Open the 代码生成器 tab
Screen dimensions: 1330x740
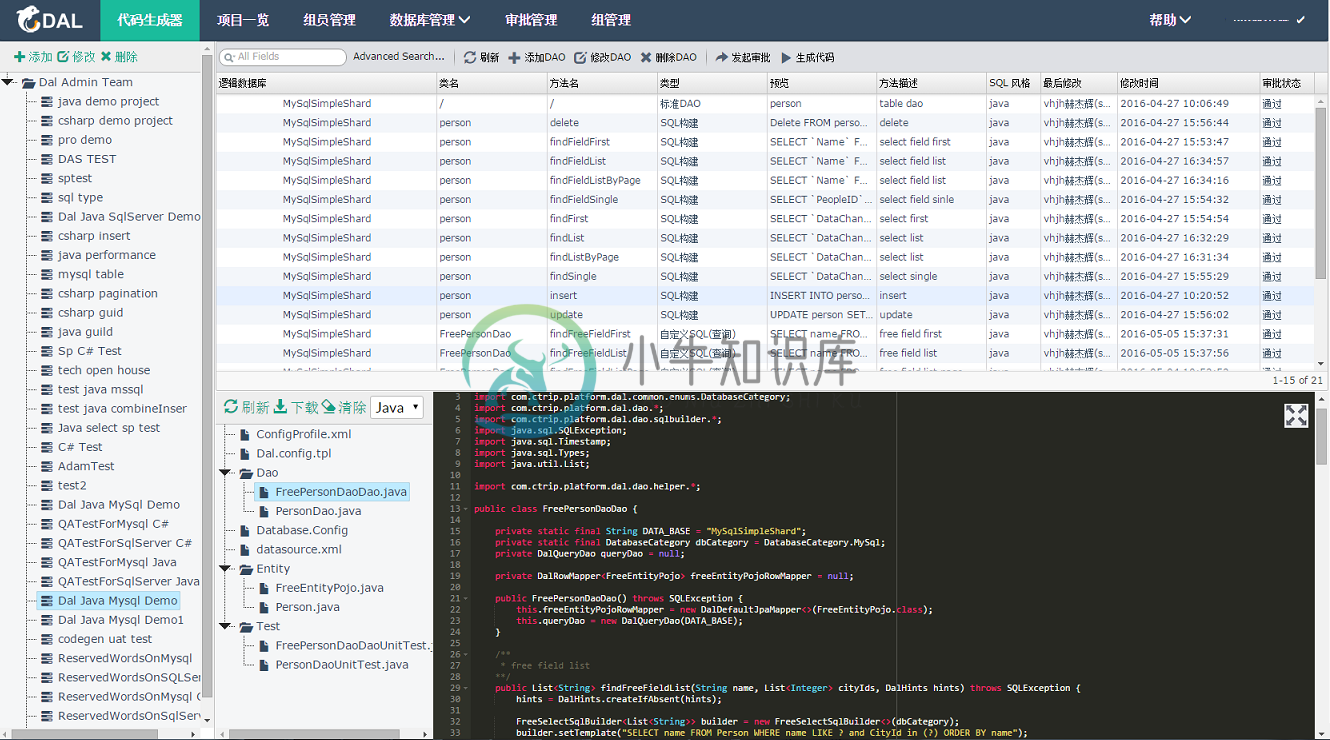(x=150, y=20)
